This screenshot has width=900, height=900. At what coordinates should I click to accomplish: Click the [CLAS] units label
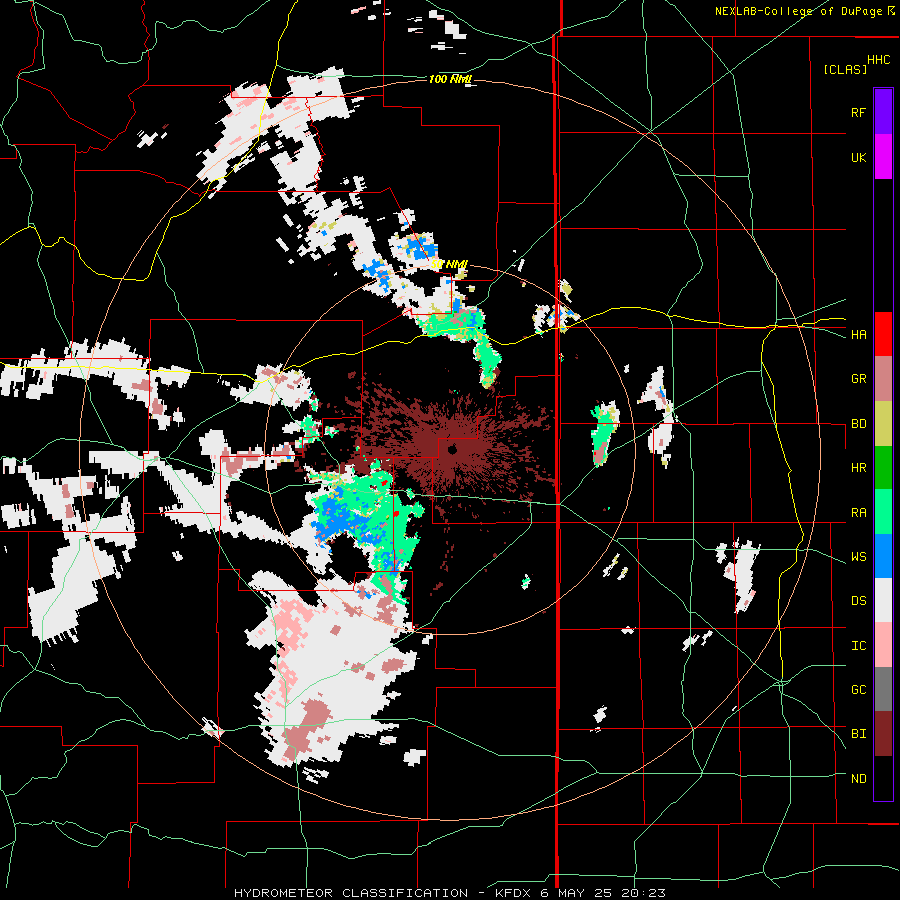[x=845, y=69]
